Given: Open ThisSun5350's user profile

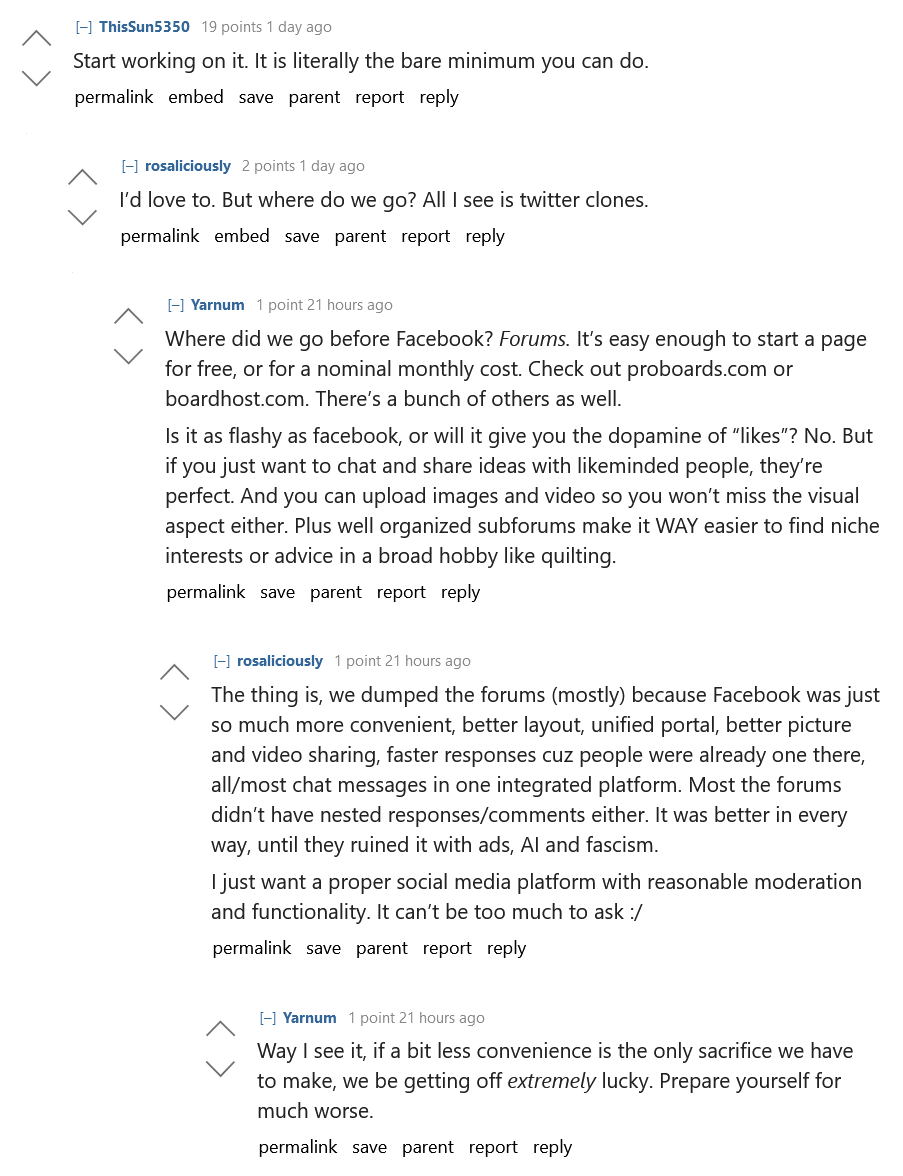Looking at the screenshot, I should (x=144, y=27).
